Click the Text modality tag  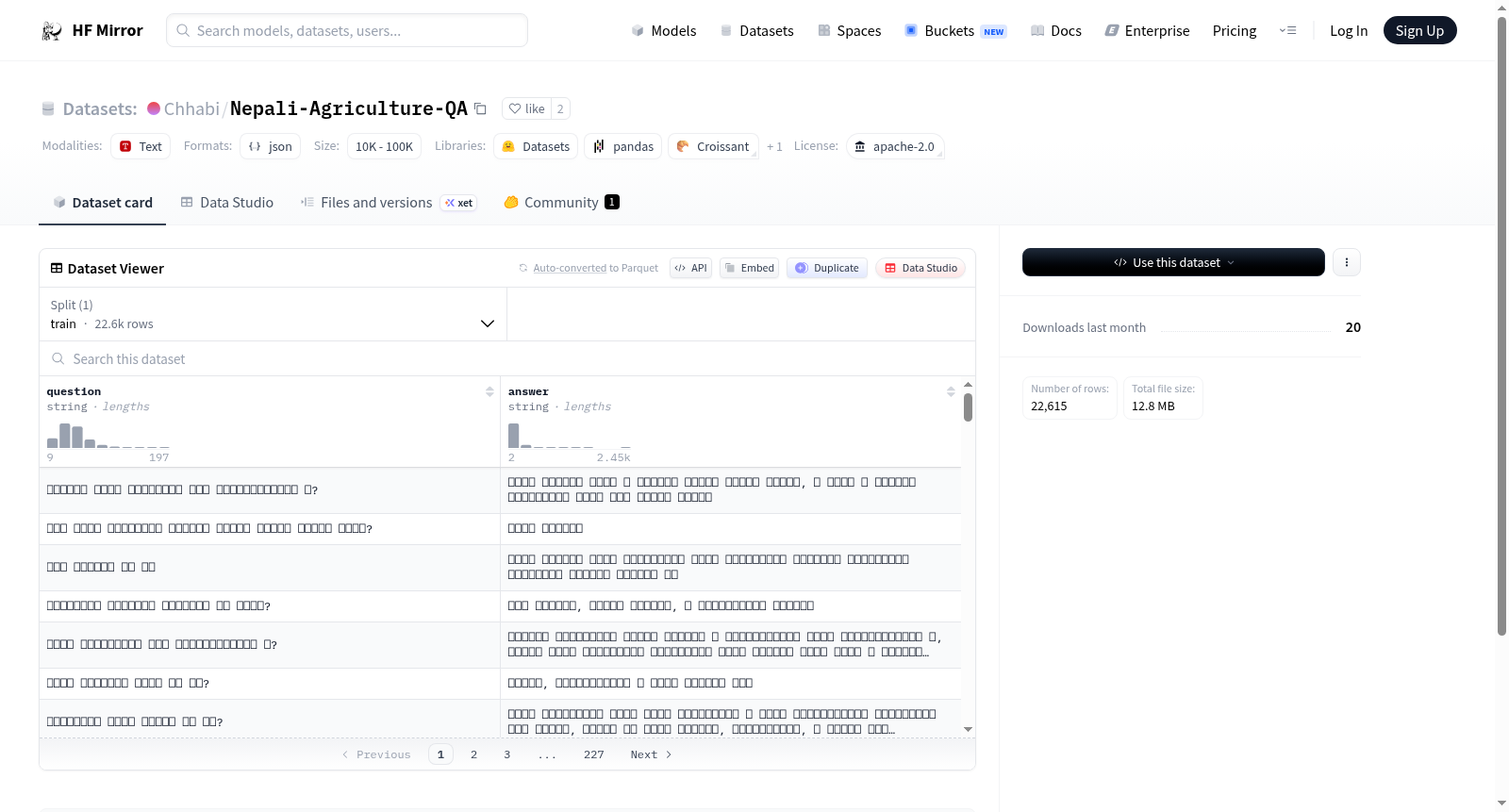141,146
